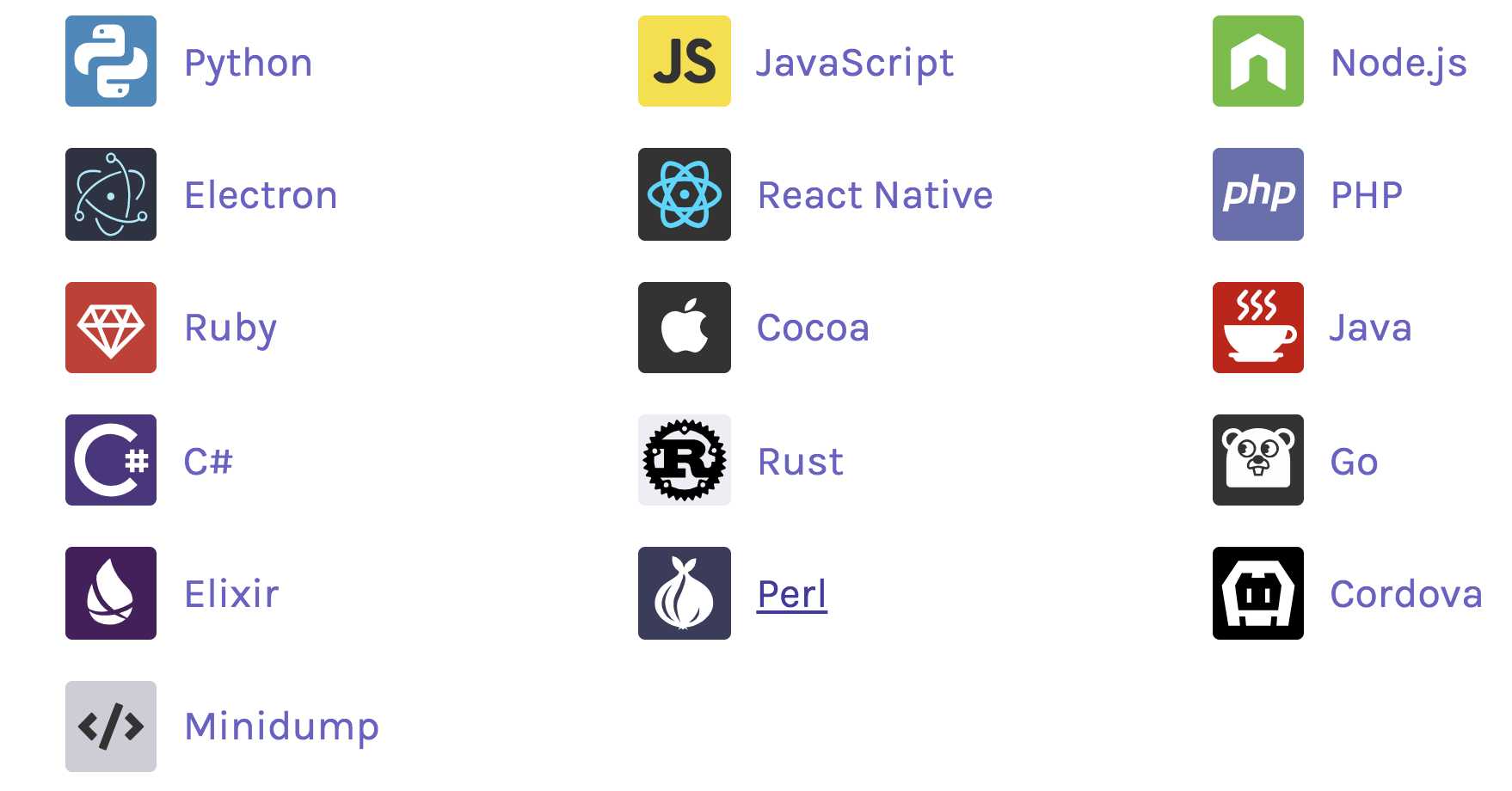
Task: Open the Go gopher mascot icon
Action: pyautogui.click(x=1258, y=460)
